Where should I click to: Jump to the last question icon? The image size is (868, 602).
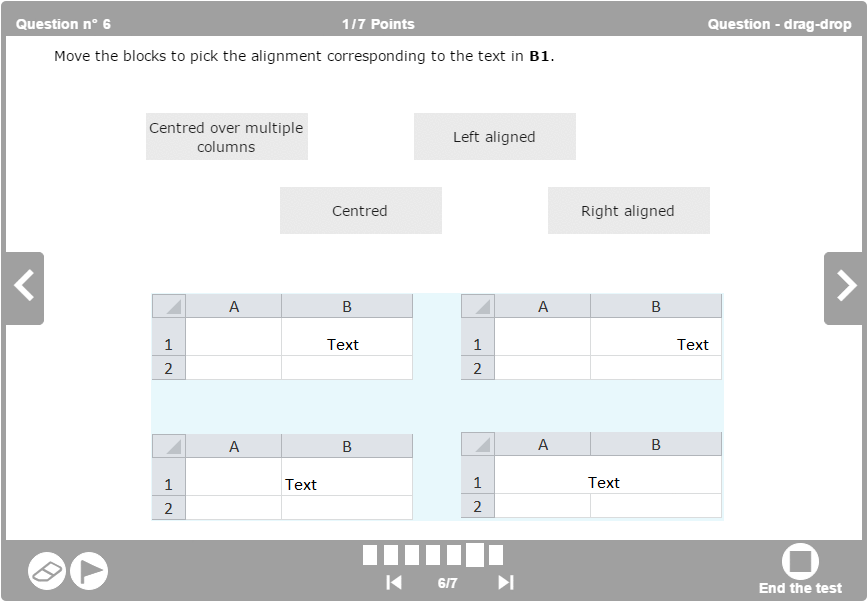point(506,583)
